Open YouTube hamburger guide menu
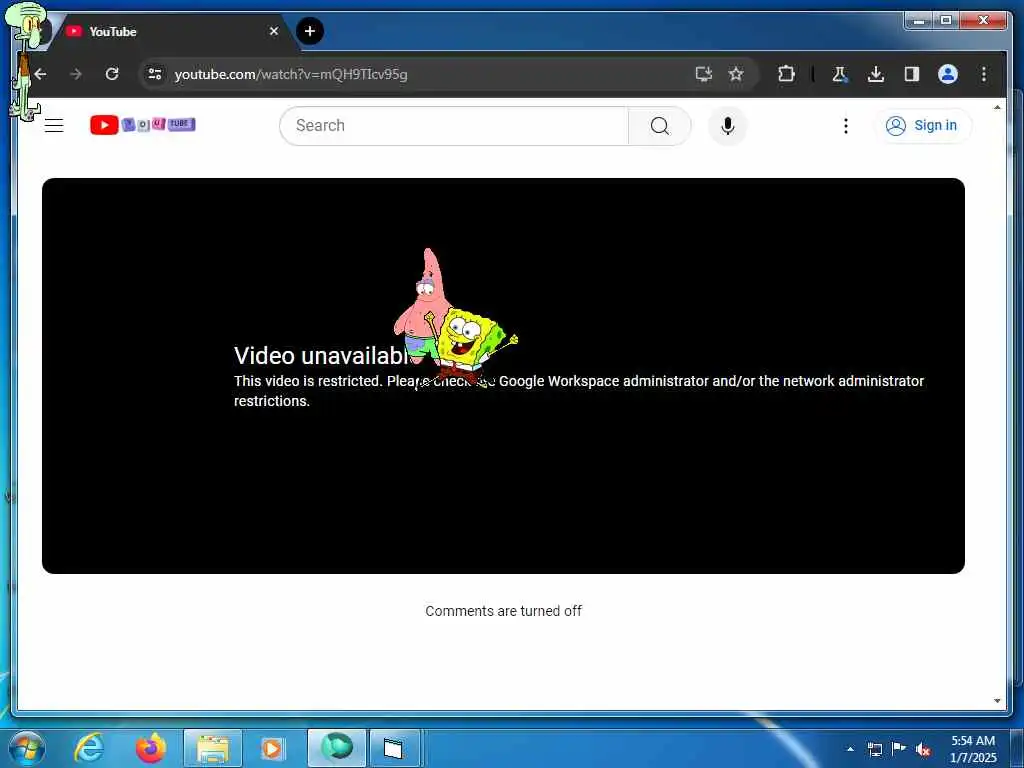 [x=54, y=125]
